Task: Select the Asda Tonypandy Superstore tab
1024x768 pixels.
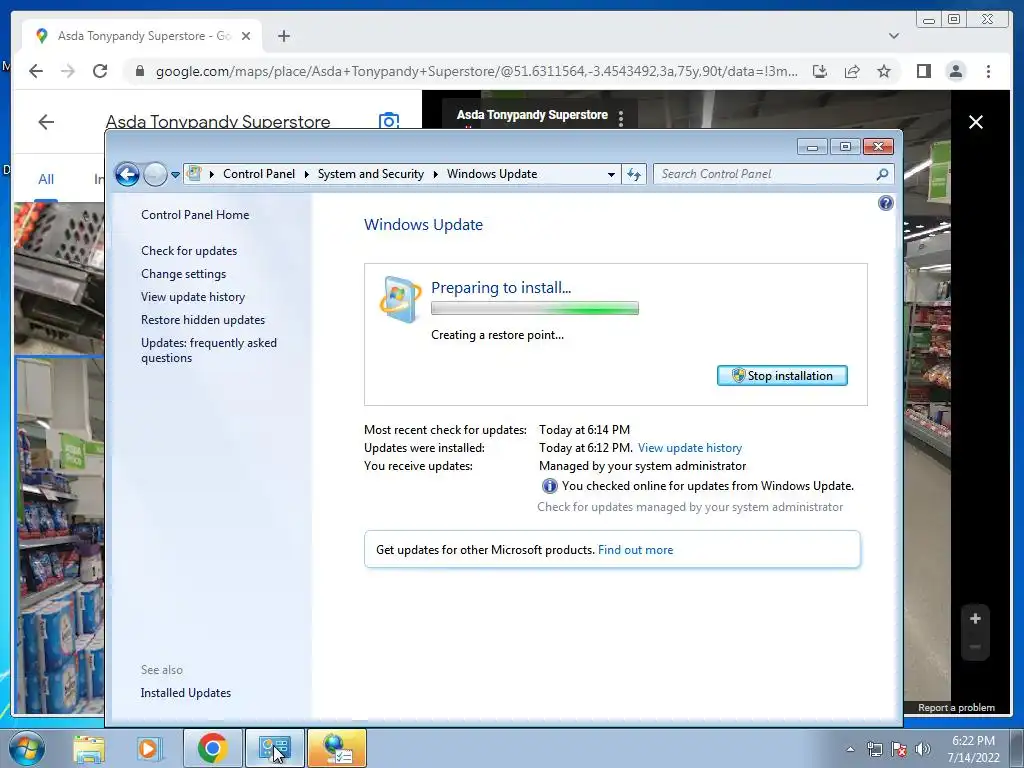Action: click(x=142, y=36)
